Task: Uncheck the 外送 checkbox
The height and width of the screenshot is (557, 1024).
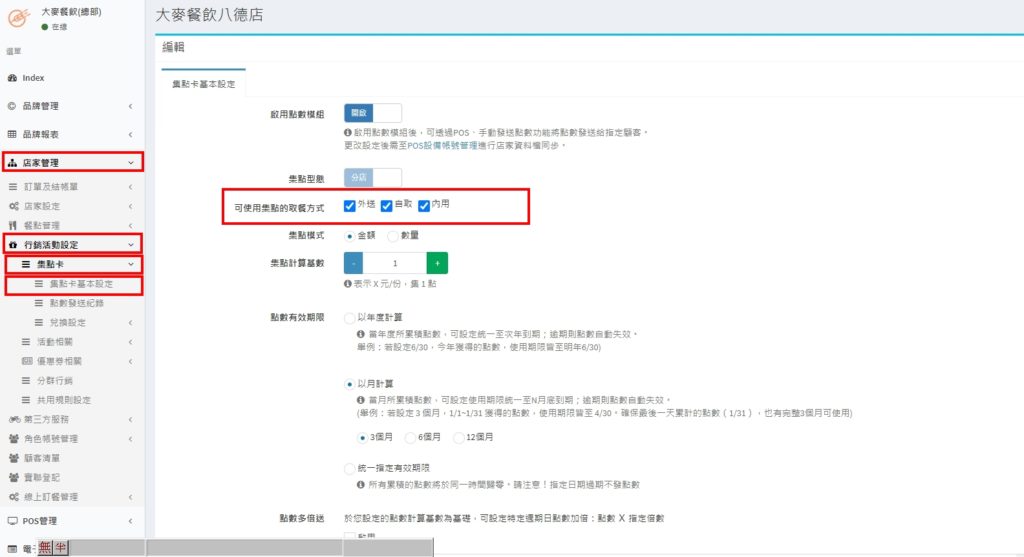Action: pyautogui.click(x=349, y=206)
